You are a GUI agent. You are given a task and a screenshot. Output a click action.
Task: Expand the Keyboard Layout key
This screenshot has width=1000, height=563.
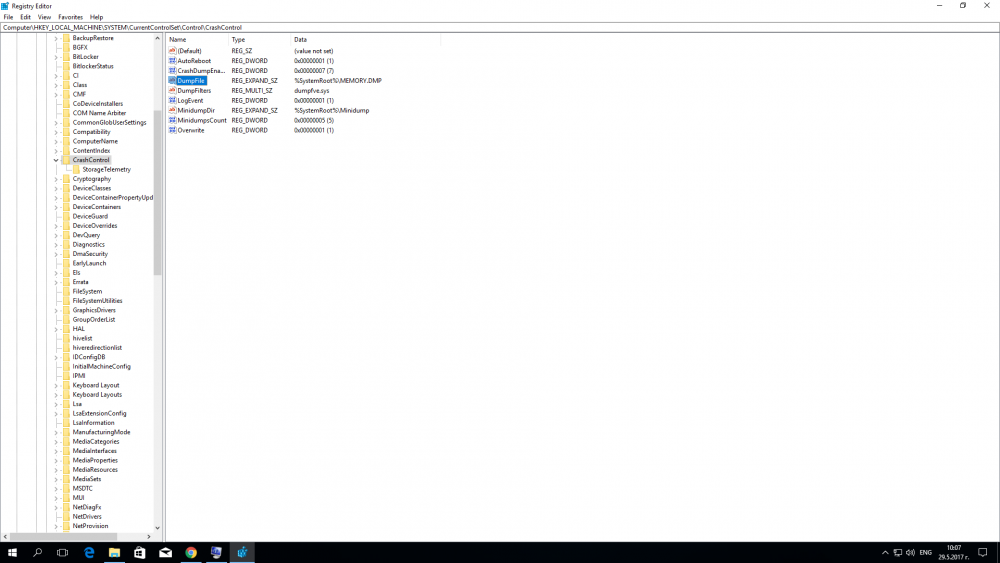coord(56,385)
